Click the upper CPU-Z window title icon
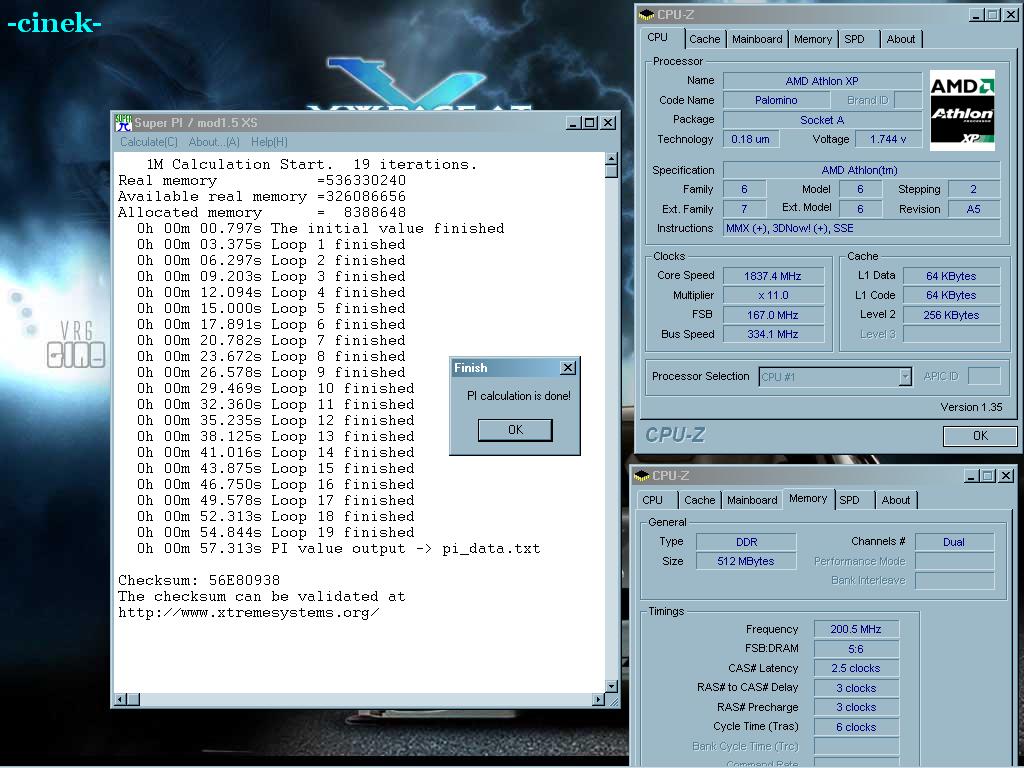Image resolution: width=1024 pixels, height=768 pixels. click(x=646, y=14)
